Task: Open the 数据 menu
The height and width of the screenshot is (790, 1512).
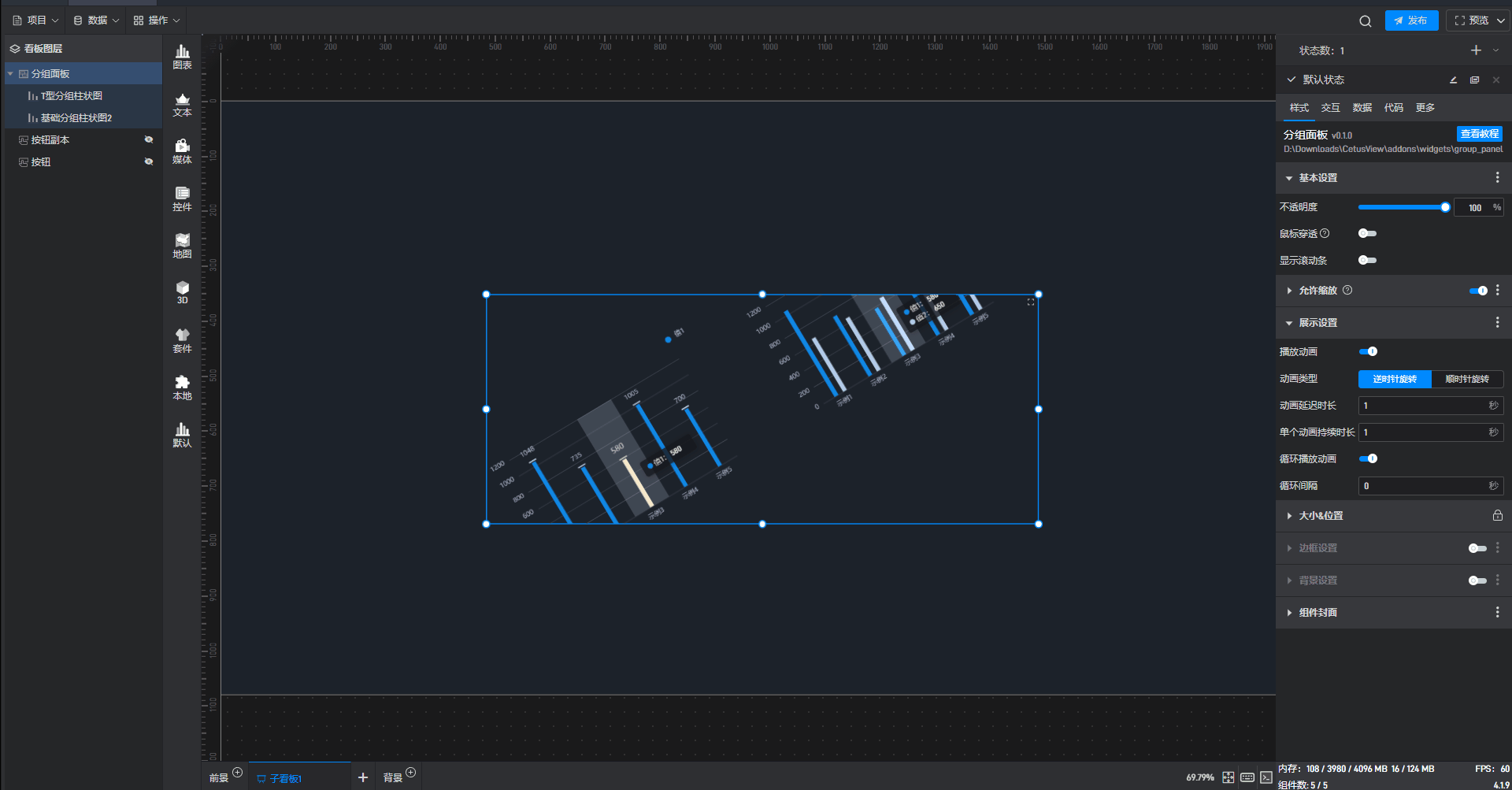Action: [96, 20]
